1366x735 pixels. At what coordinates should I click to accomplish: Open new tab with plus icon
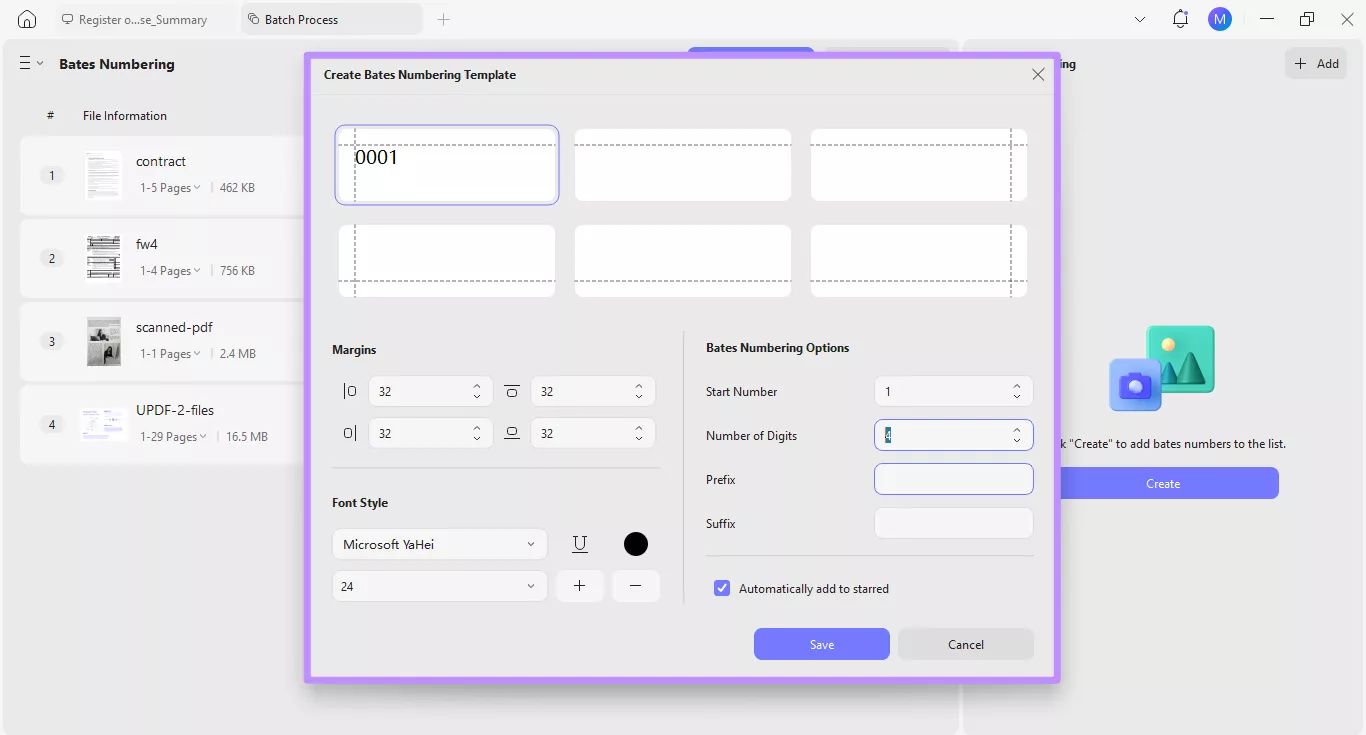[x=444, y=19]
